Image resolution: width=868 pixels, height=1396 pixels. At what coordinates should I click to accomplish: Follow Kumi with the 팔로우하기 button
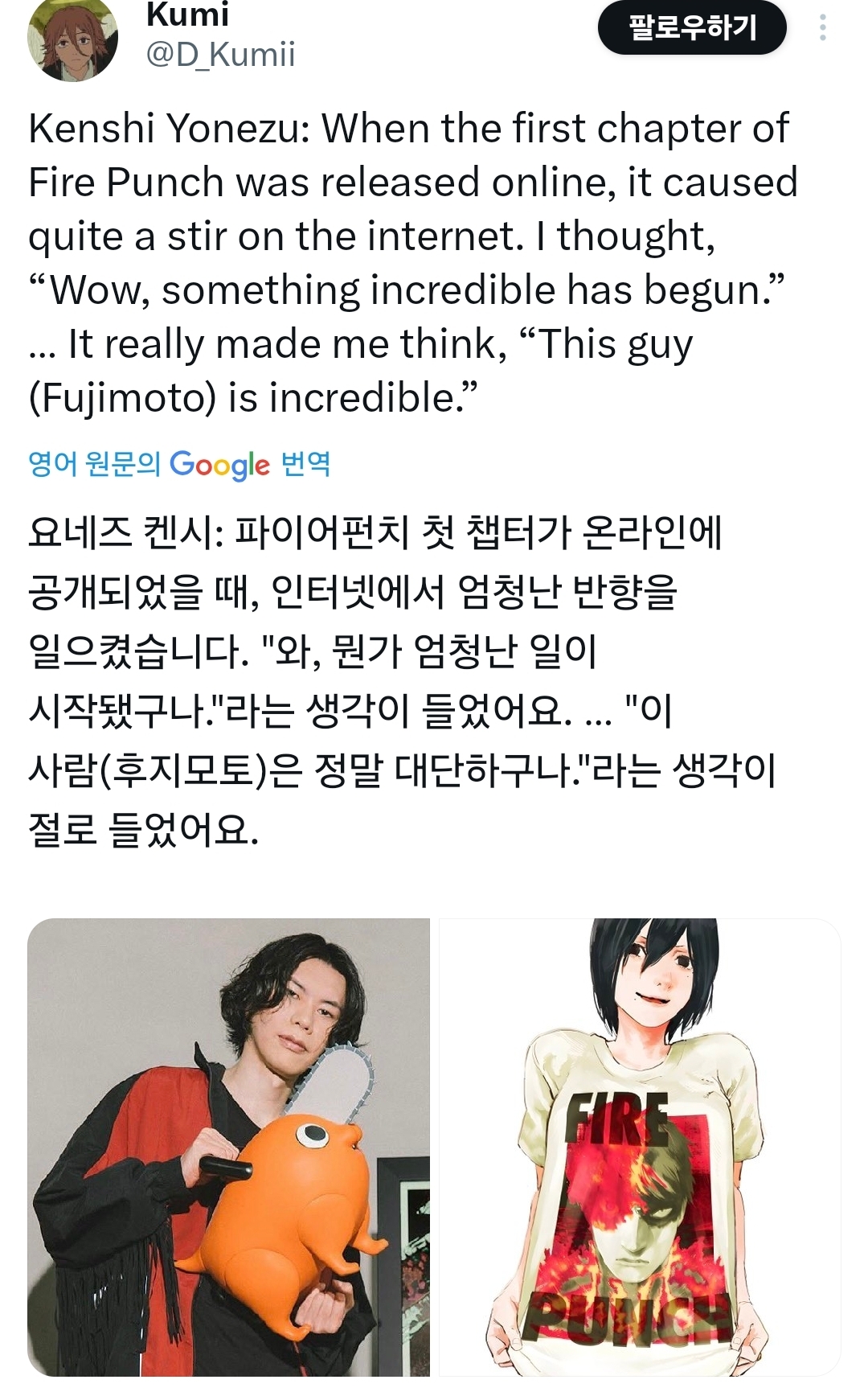pyautogui.click(x=692, y=28)
